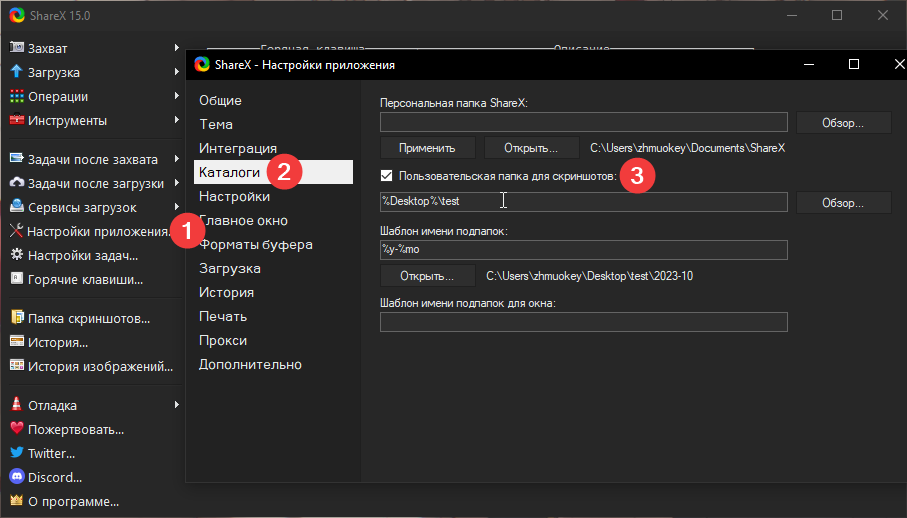Expand Задачи после захвата submenu arrow
The width and height of the screenshot is (907, 518).
pos(176,158)
